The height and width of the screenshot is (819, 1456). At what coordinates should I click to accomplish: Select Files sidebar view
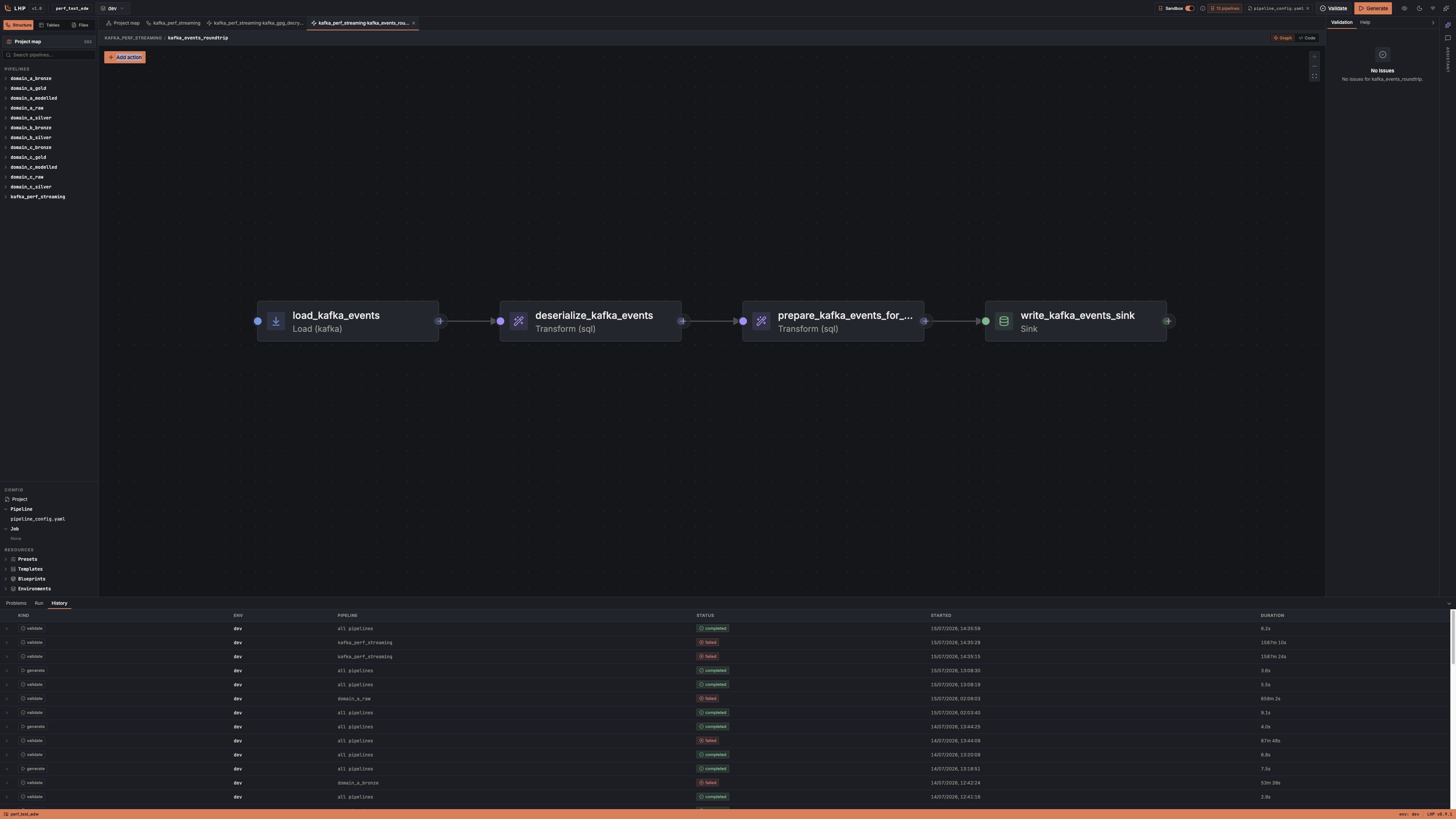coord(80,25)
